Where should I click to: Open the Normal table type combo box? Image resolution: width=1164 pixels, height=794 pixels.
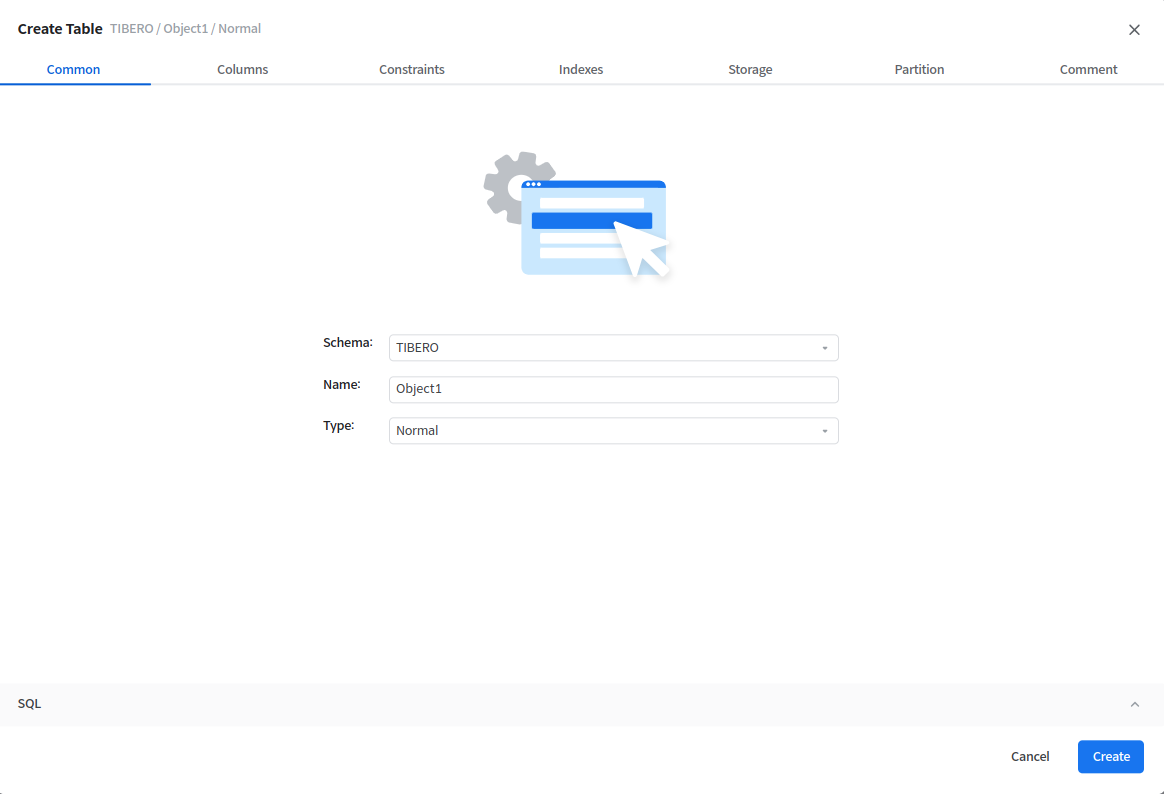point(612,431)
